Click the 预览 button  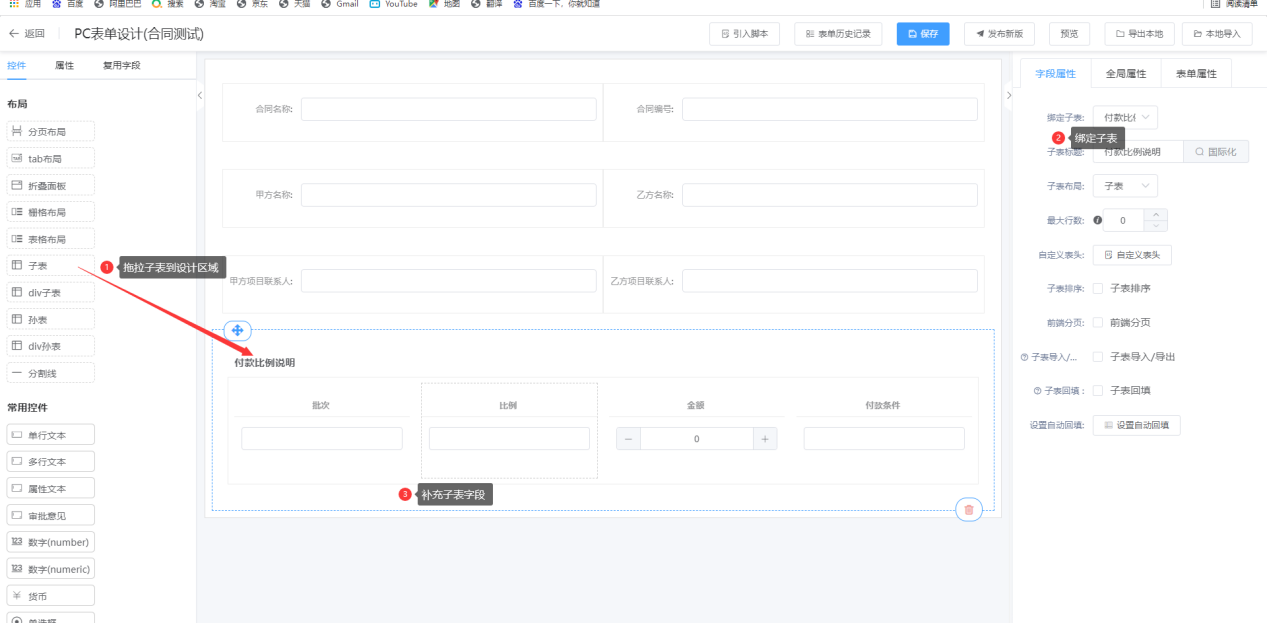coord(1069,34)
